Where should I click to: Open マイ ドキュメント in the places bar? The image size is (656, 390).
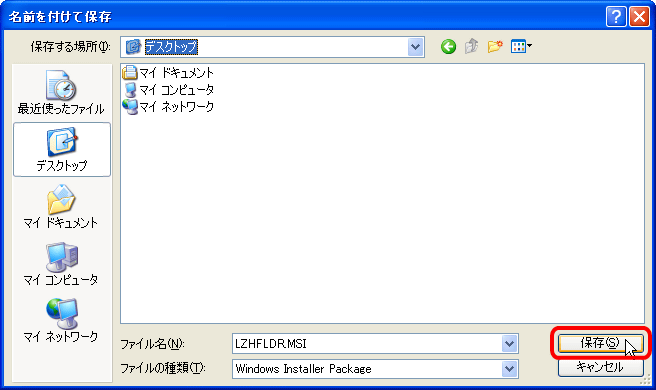click(61, 206)
